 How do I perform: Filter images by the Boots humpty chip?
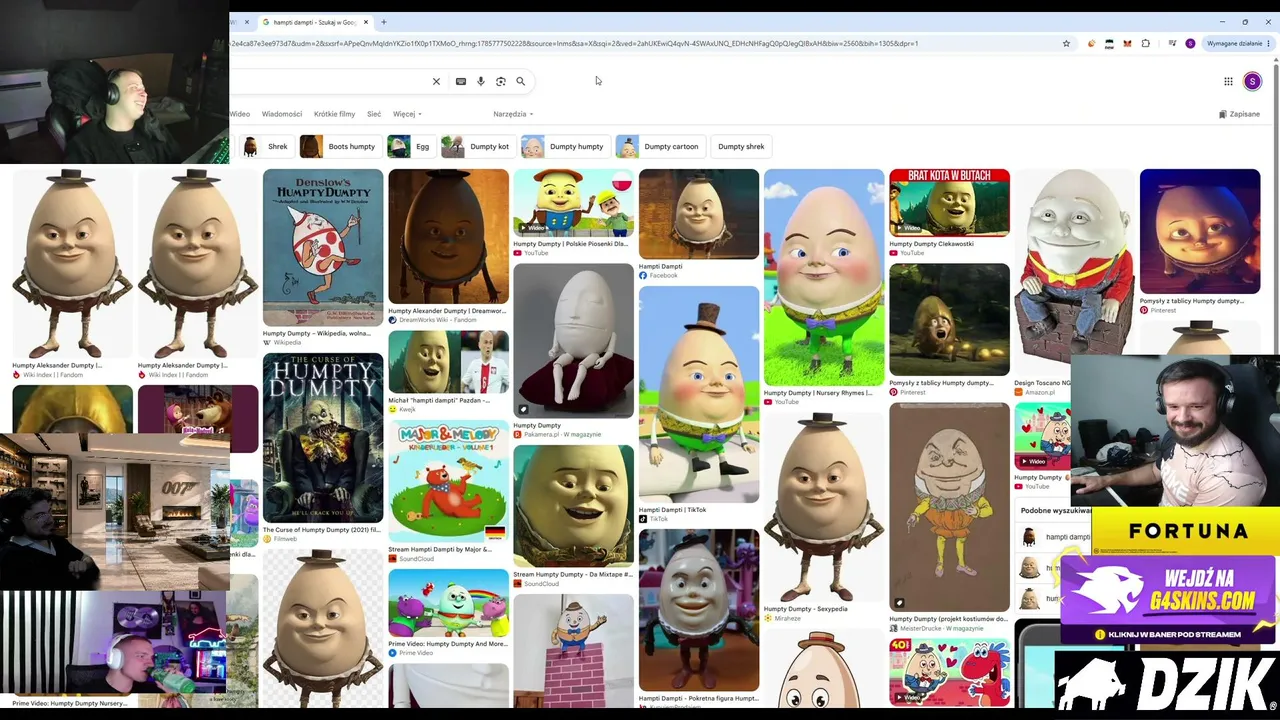[x=339, y=146]
